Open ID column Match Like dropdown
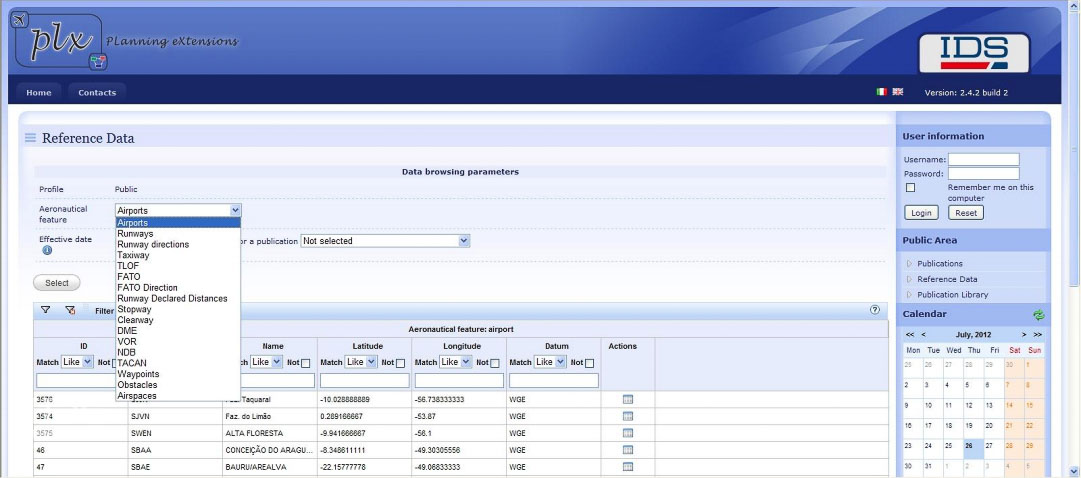1081x478 pixels. (x=77, y=361)
